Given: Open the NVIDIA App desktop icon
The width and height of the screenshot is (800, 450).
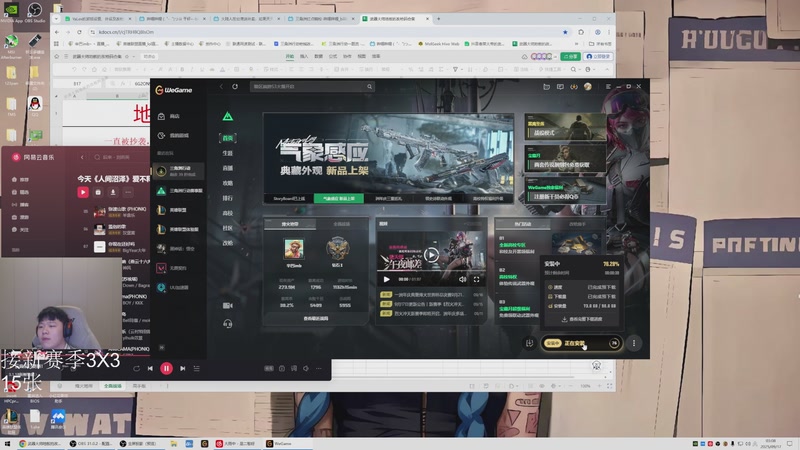Looking at the screenshot, I should [11, 12].
